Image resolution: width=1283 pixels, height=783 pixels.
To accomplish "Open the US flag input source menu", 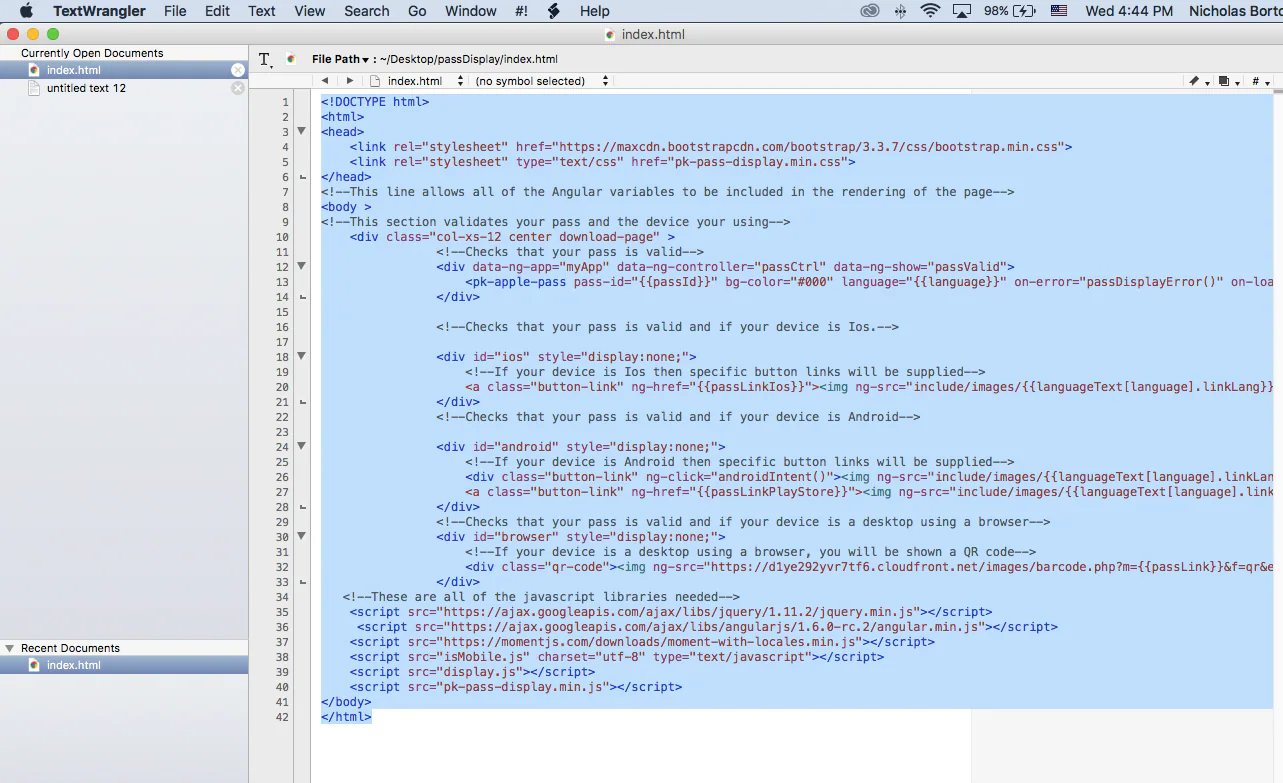I will [1058, 11].
